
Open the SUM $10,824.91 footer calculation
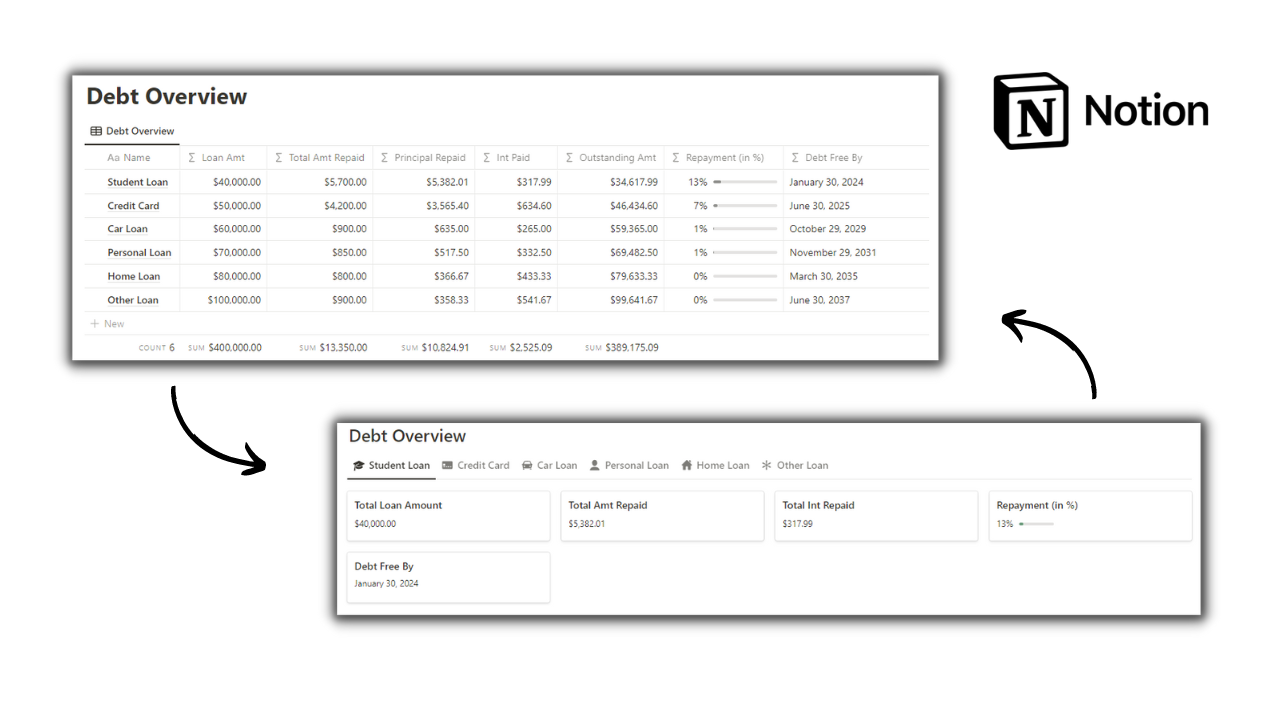tap(435, 348)
